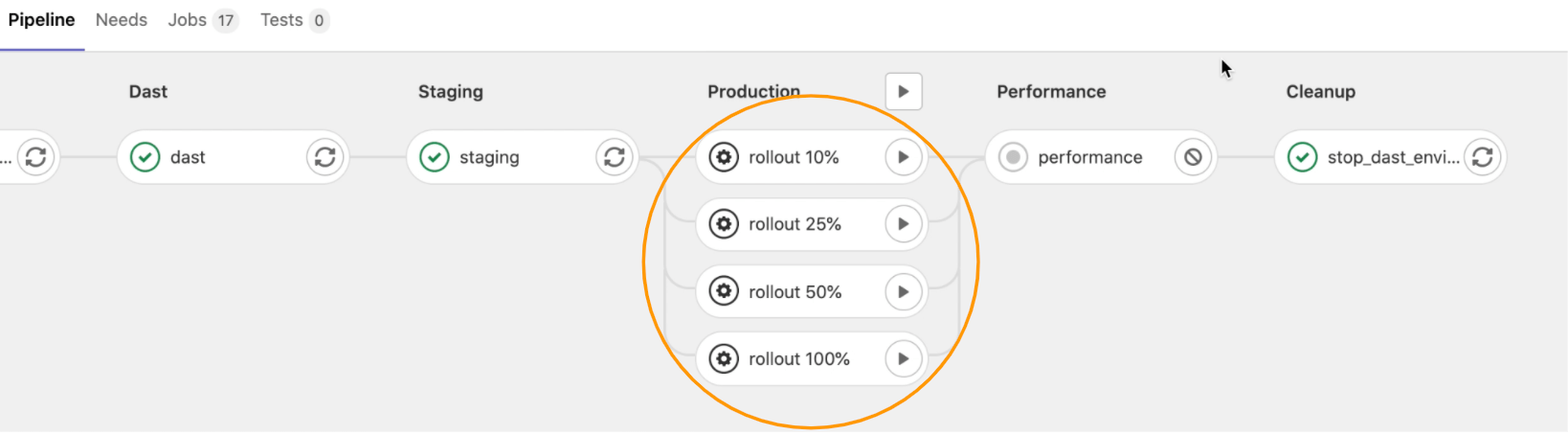Switch to the Needs tab
1568x435 pixels.
point(122,20)
